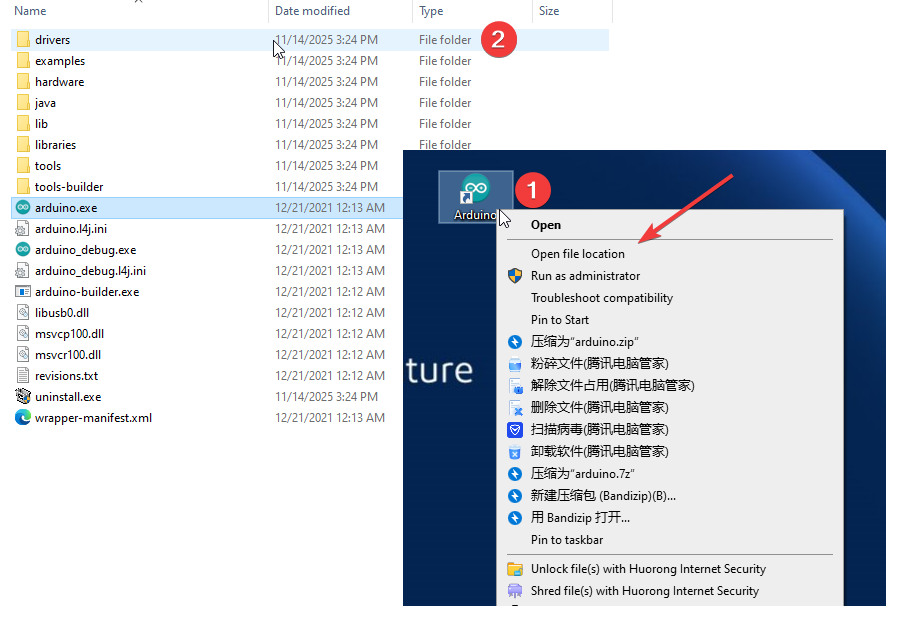Select the drivers folder icon
897x625 pixels.
[x=23, y=39]
